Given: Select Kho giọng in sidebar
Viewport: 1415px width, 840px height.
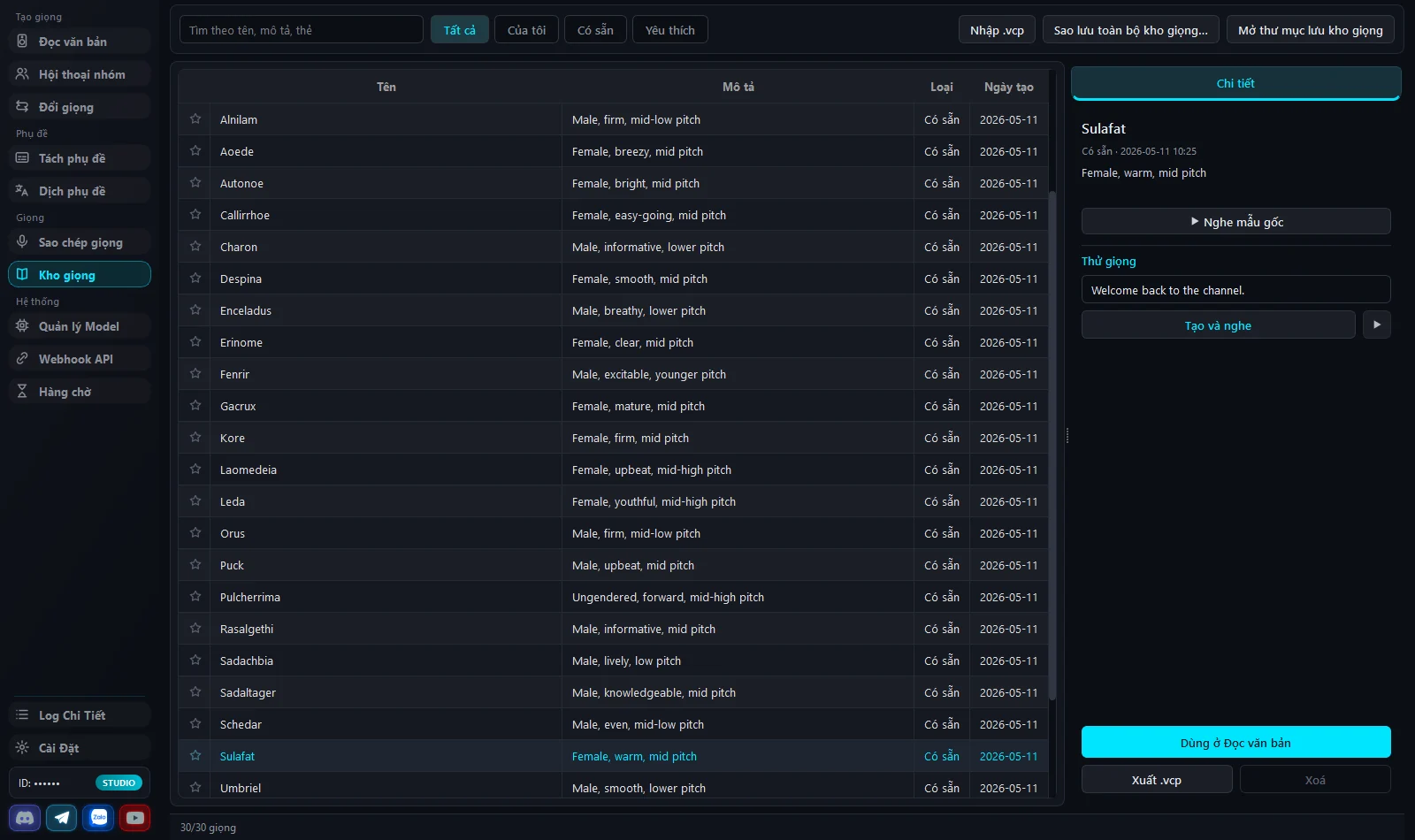Looking at the screenshot, I should [80, 275].
